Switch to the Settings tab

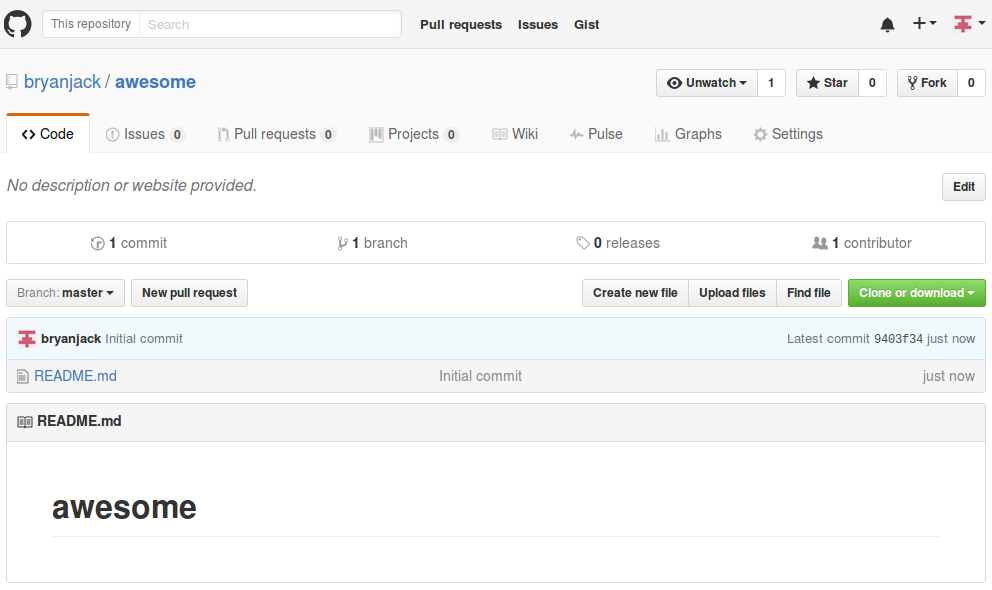788,134
